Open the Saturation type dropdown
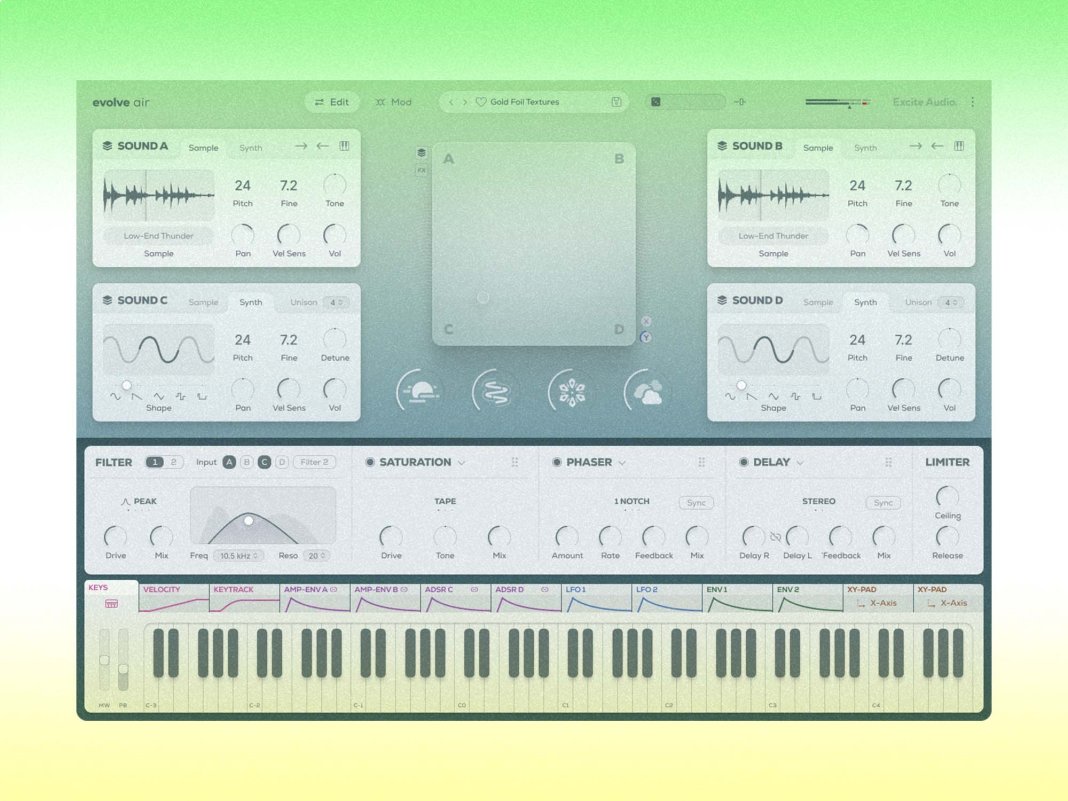 (x=459, y=462)
